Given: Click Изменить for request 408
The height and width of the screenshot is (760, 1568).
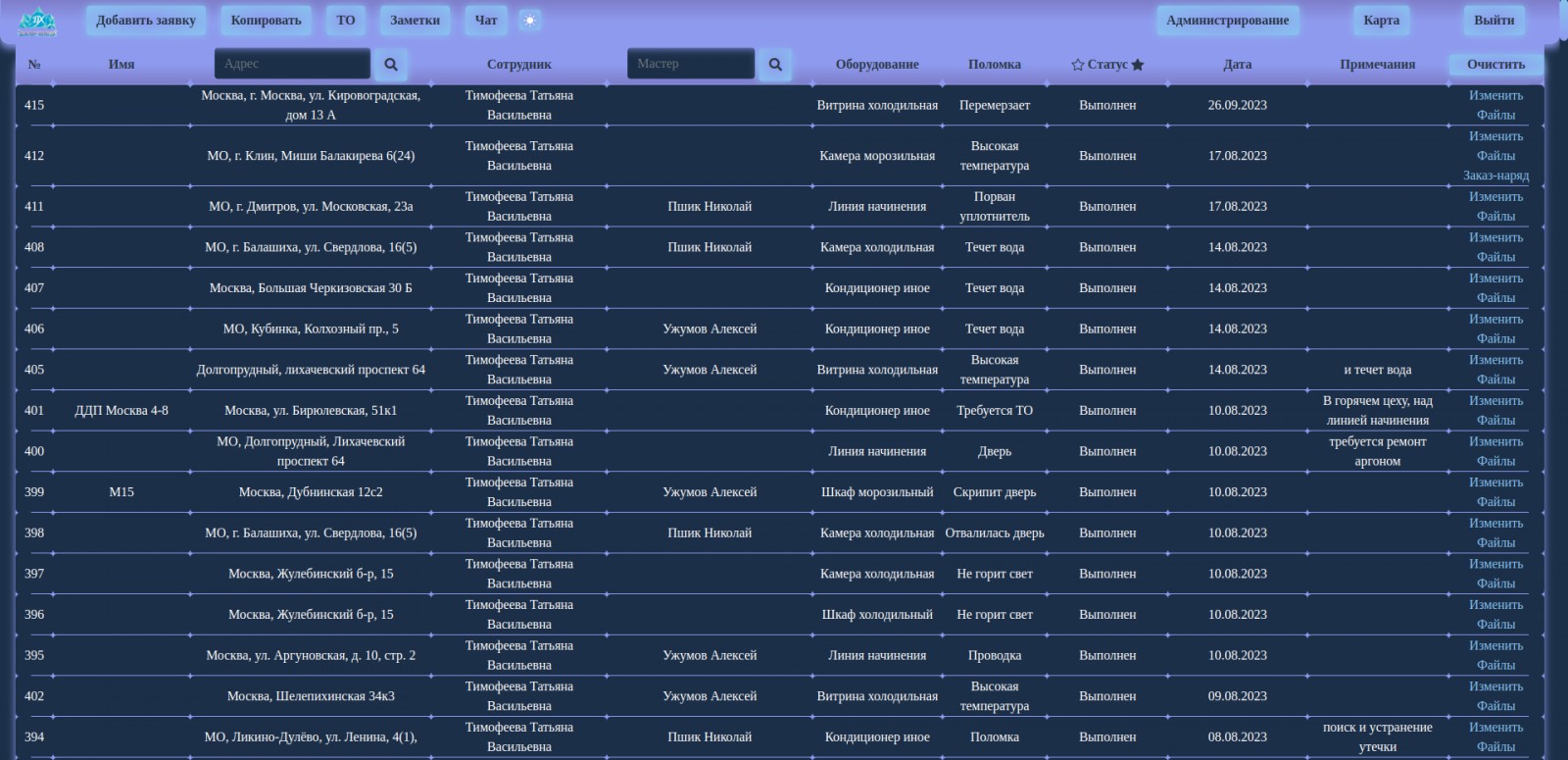Looking at the screenshot, I should click(x=1496, y=237).
